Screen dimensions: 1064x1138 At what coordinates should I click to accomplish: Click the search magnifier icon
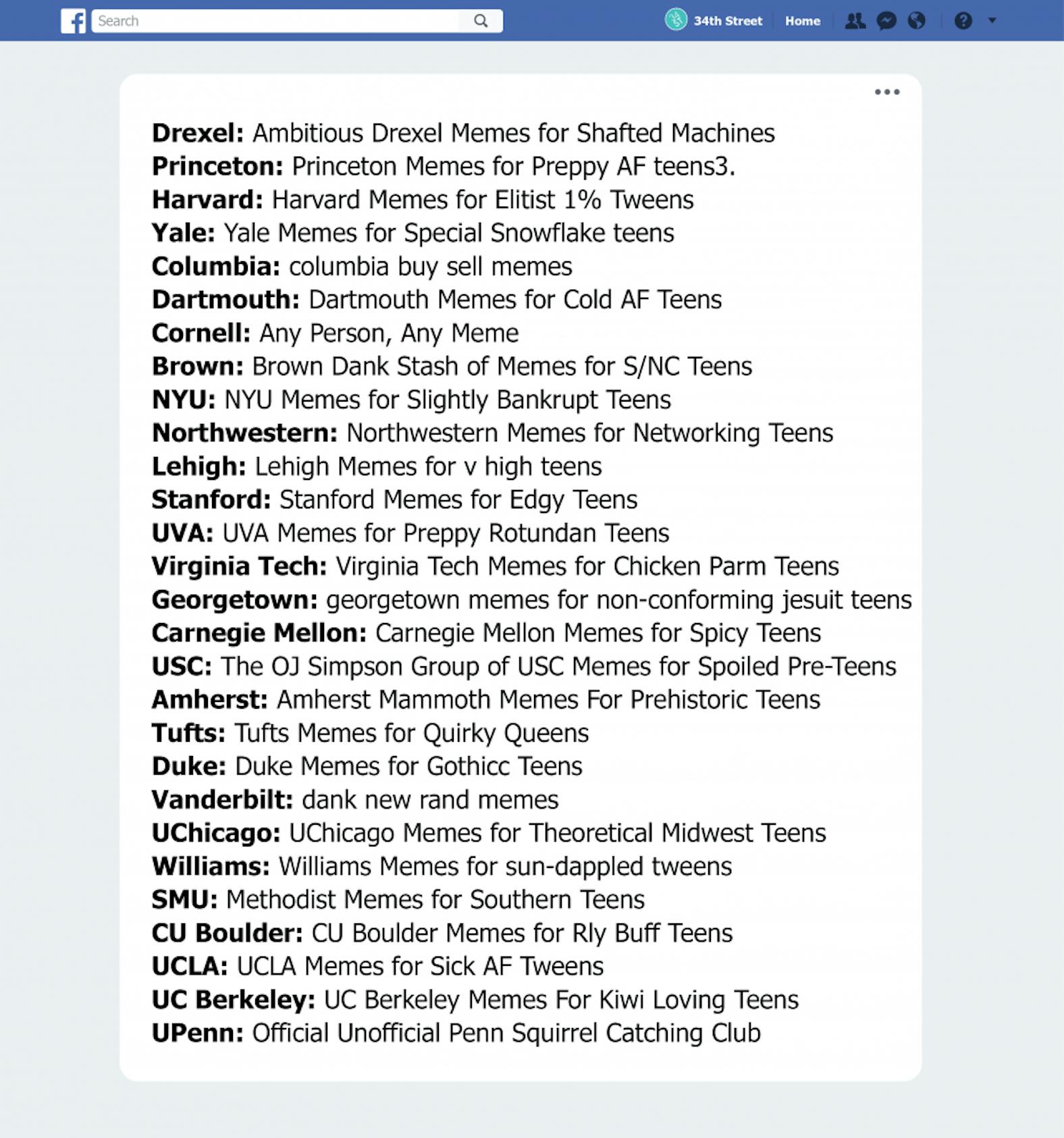[x=481, y=21]
